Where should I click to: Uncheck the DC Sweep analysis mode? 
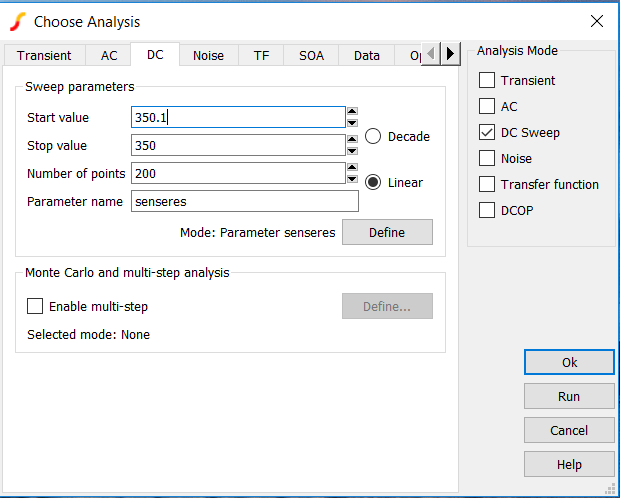[x=487, y=132]
